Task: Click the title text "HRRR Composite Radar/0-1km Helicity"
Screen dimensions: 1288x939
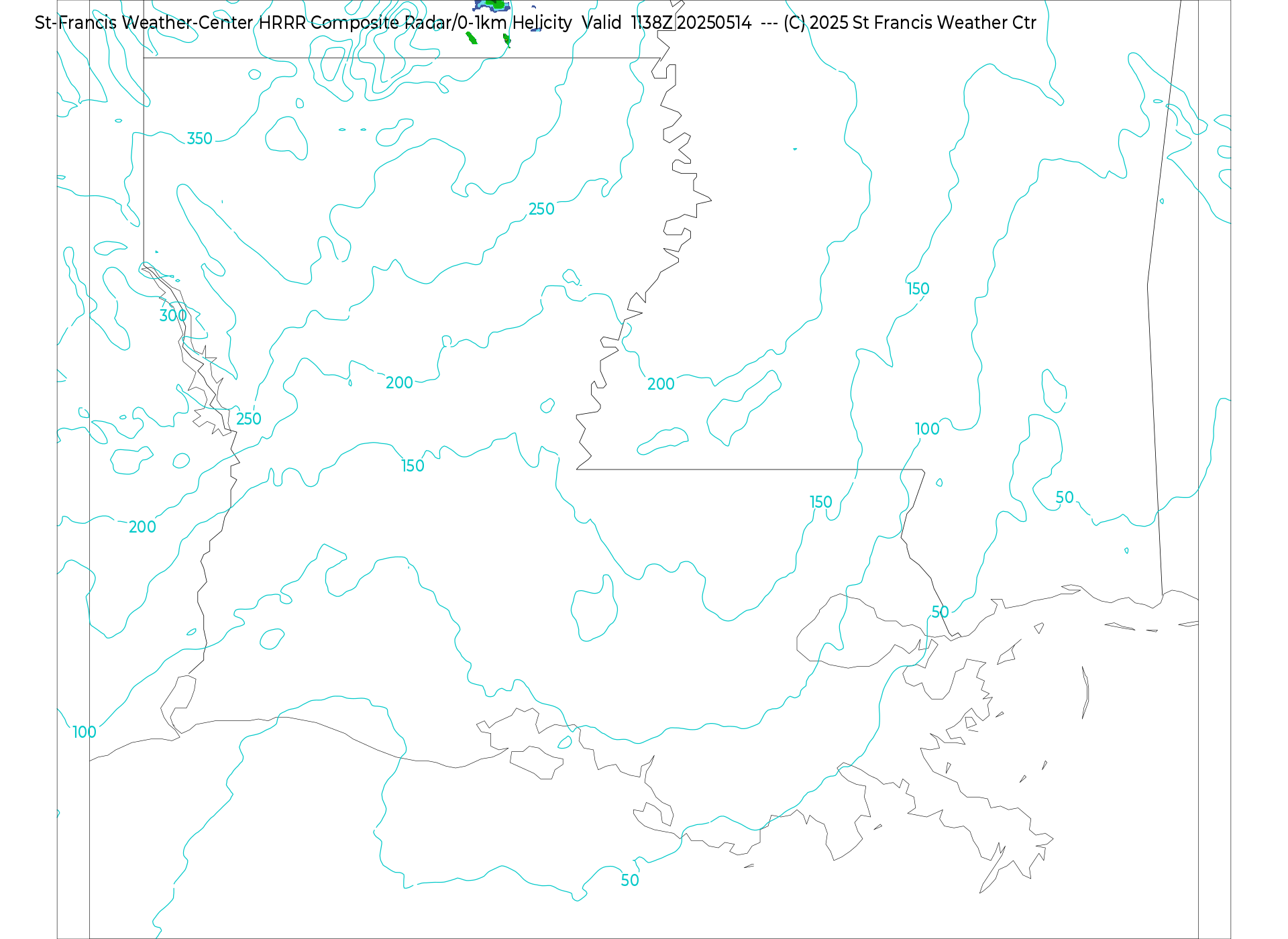Action: coord(415,23)
